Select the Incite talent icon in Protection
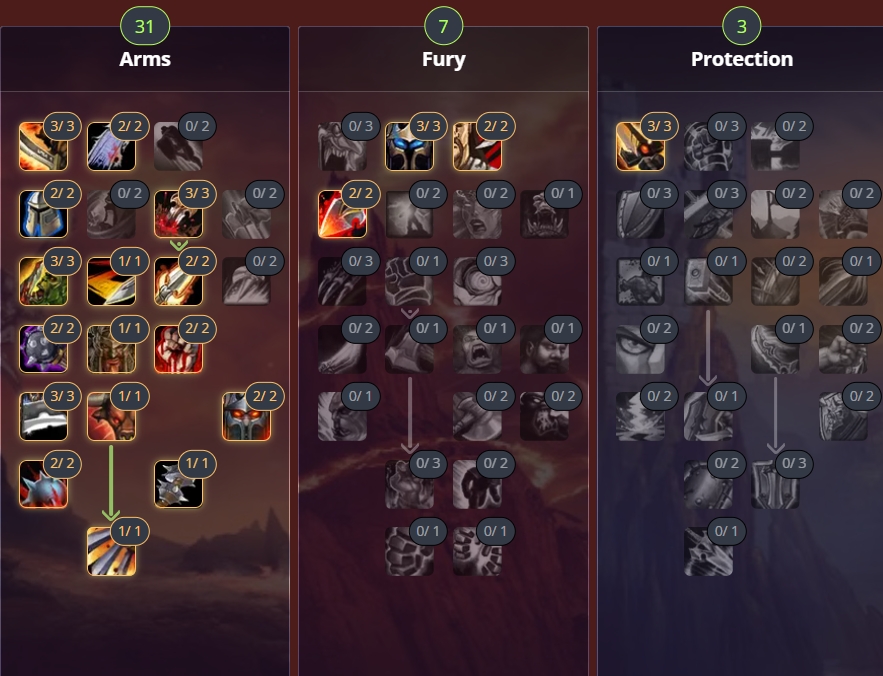The image size is (883, 676). pyautogui.click(x=640, y=146)
